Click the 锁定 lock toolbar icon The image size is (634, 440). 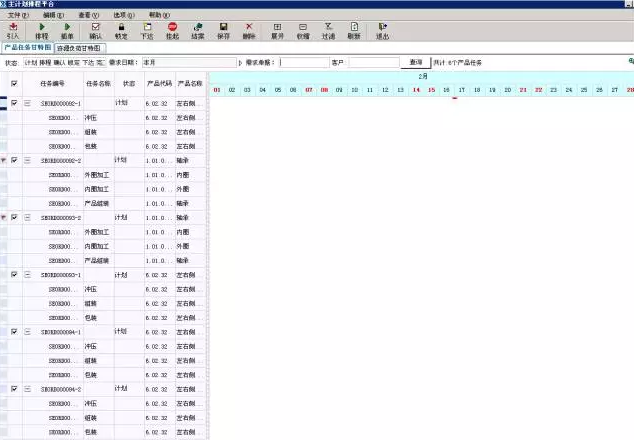tap(121, 27)
